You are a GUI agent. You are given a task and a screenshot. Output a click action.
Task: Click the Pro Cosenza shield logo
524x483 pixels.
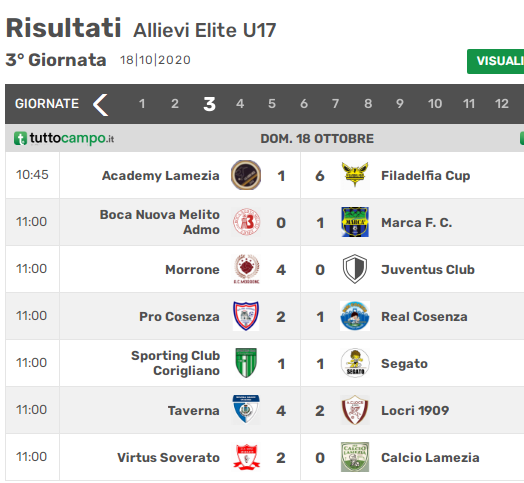pos(246,316)
